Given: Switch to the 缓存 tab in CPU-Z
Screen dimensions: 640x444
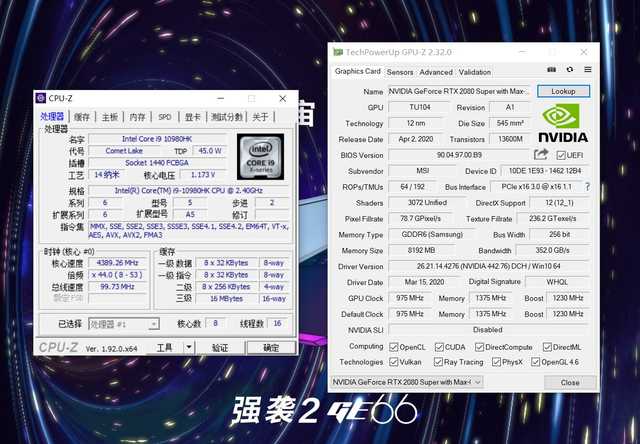Looking at the screenshot, I should pyautogui.click(x=82, y=117).
